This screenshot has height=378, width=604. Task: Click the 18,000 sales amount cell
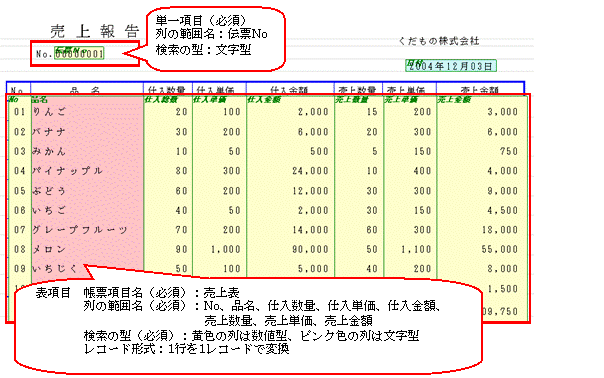pyautogui.click(x=500, y=230)
